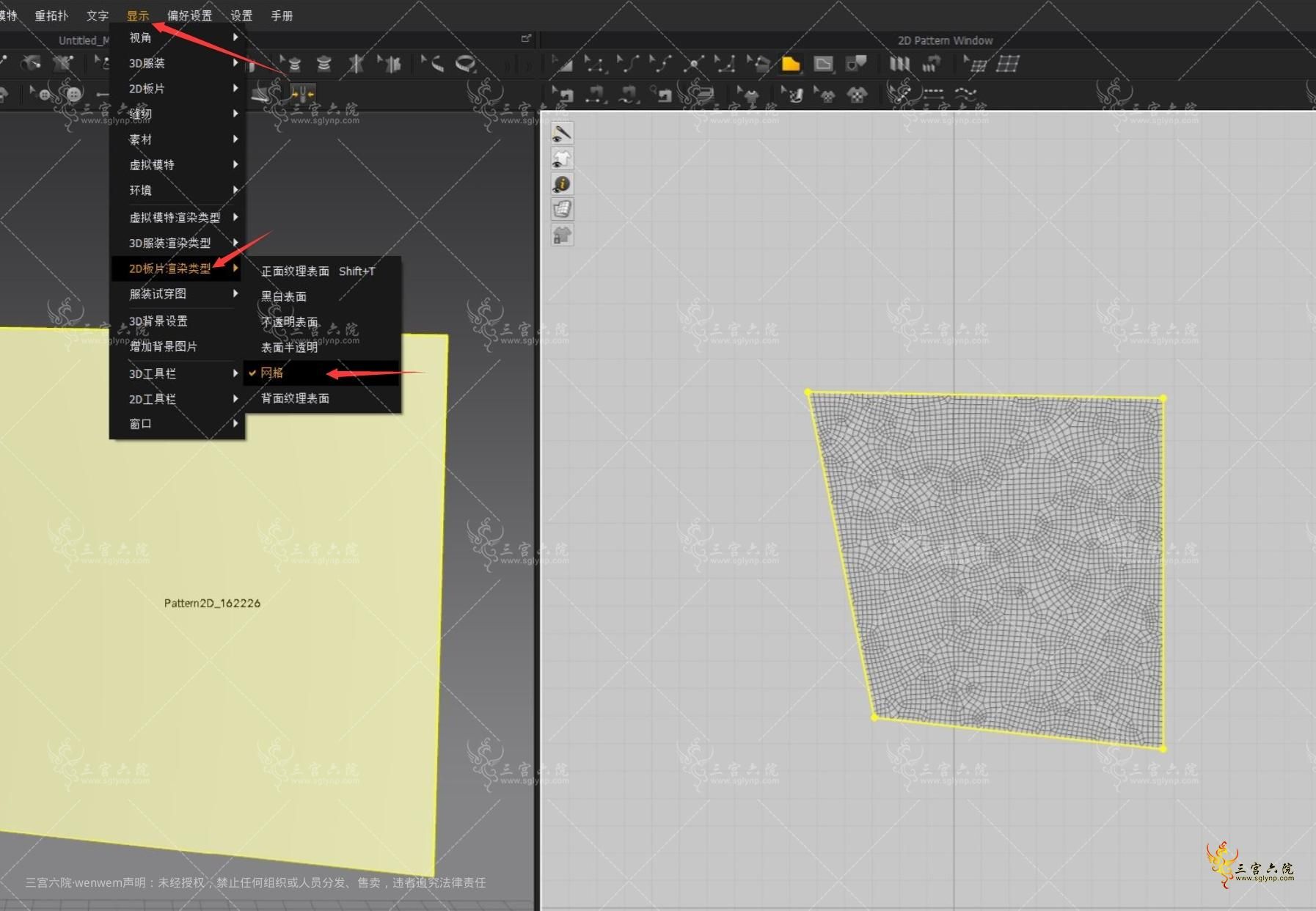Select the Edit Texture tool with shirt icon

coord(748,94)
